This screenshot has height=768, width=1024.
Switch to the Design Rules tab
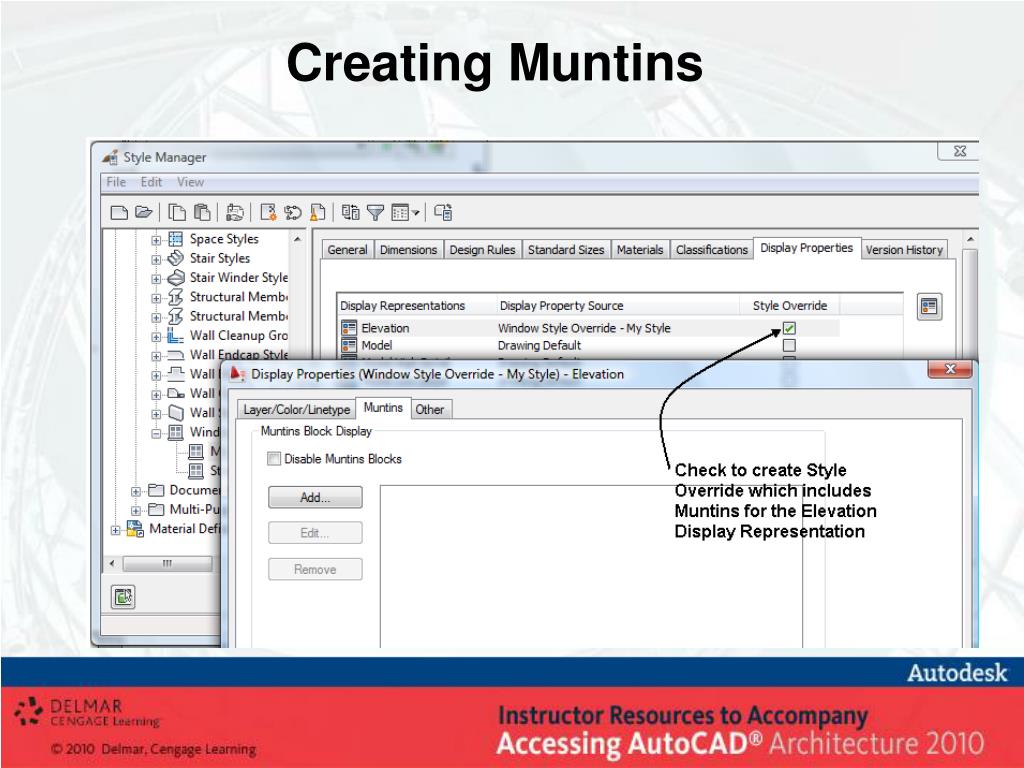[483, 249]
